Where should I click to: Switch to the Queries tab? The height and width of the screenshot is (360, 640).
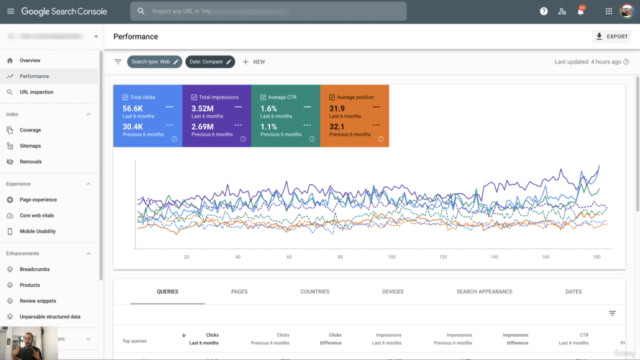coord(167,291)
